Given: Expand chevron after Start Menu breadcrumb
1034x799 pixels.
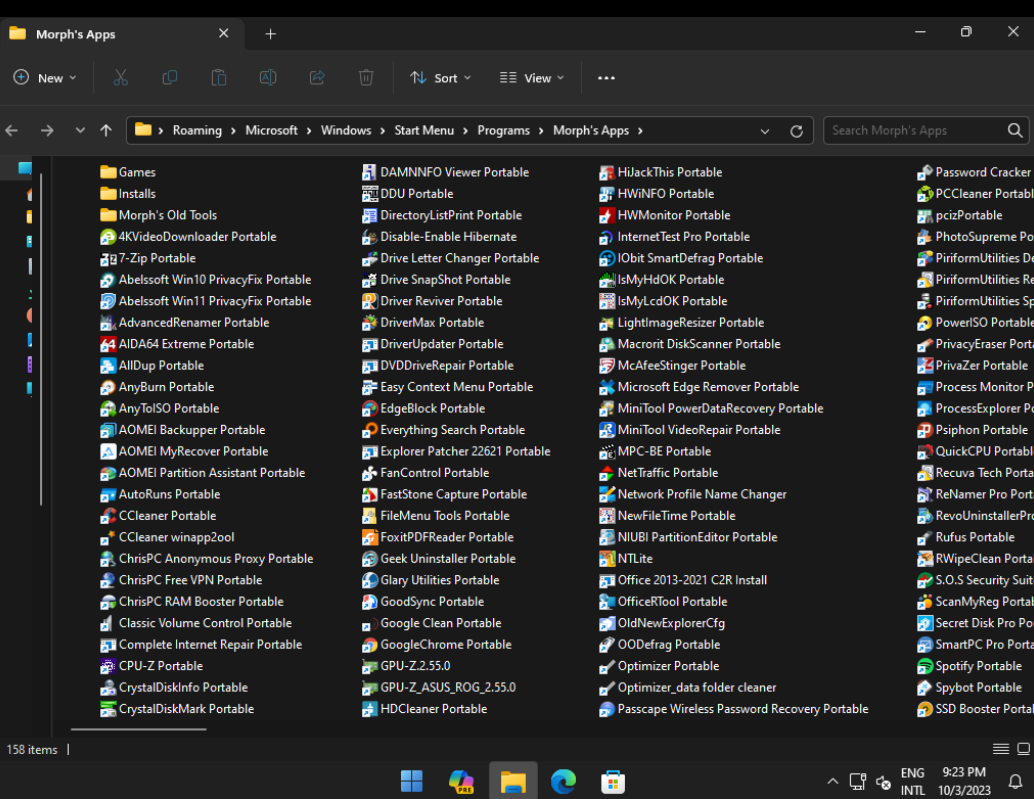Looking at the screenshot, I should pos(466,131).
